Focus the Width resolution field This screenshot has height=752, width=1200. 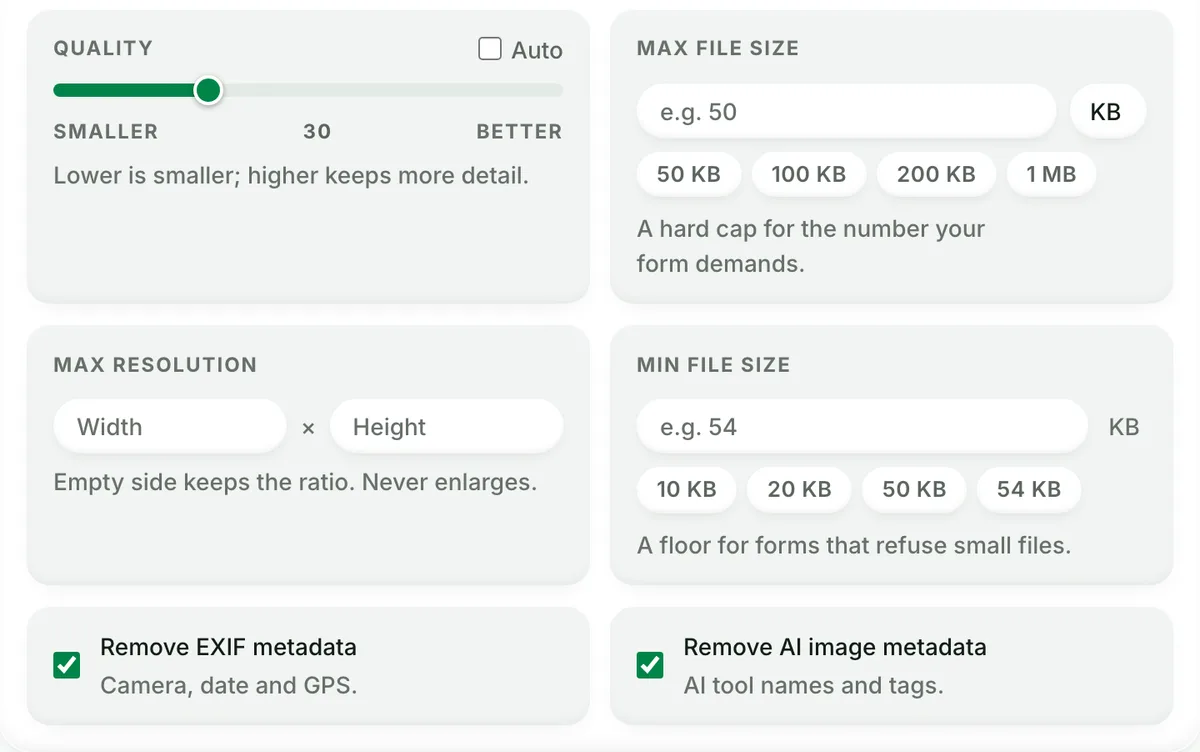(x=170, y=427)
